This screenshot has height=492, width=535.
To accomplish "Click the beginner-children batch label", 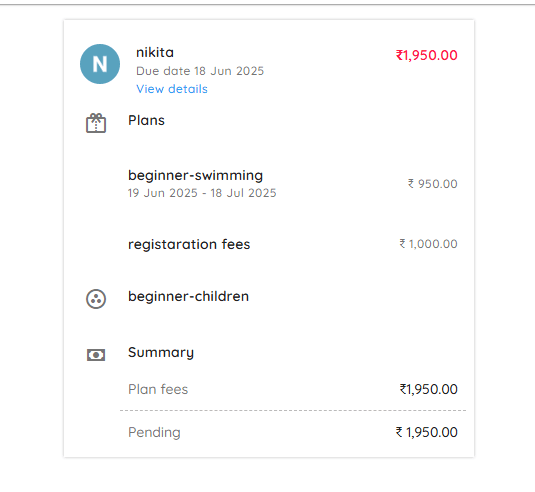I will pyautogui.click(x=188, y=296).
